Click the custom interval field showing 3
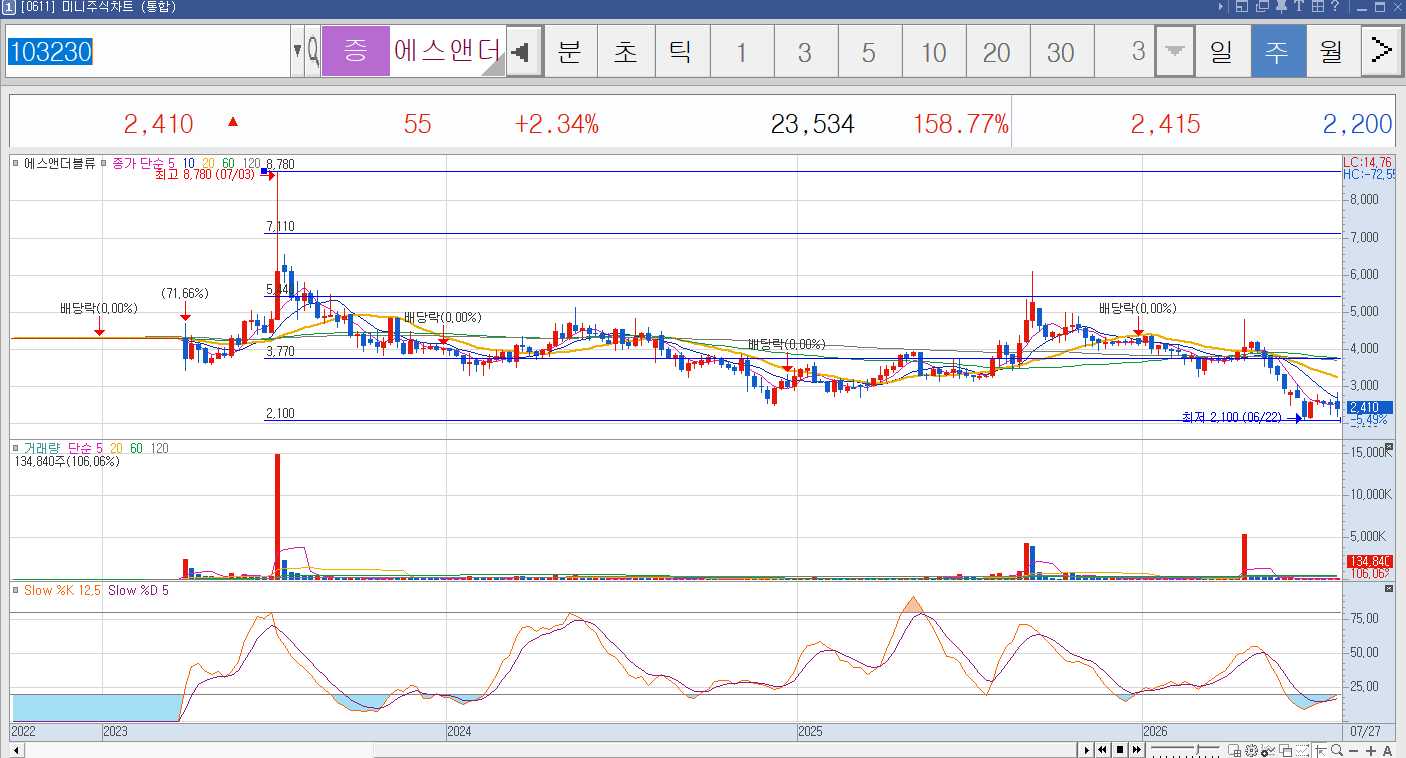The width and height of the screenshot is (1406, 758). (x=1124, y=51)
